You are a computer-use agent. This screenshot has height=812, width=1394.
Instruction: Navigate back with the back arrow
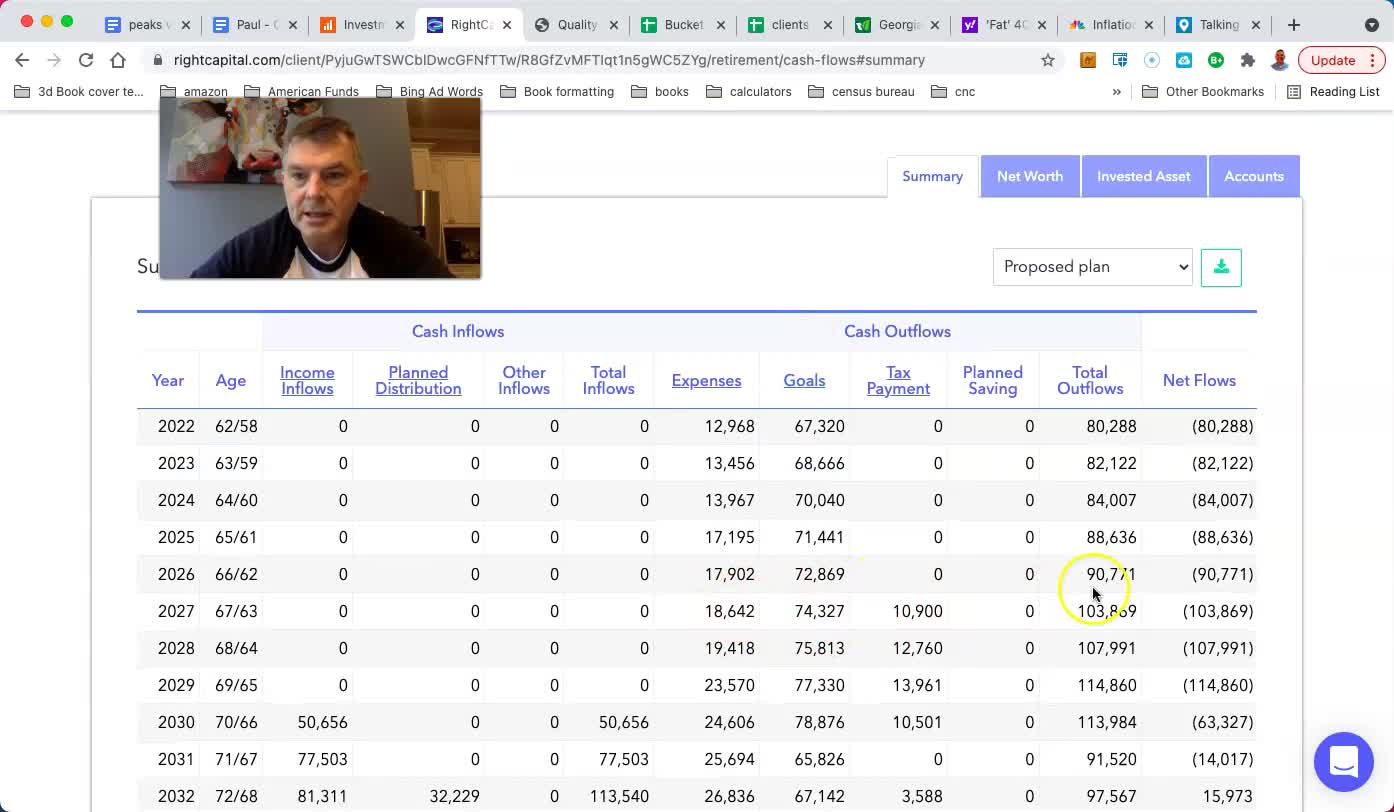coord(22,60)
